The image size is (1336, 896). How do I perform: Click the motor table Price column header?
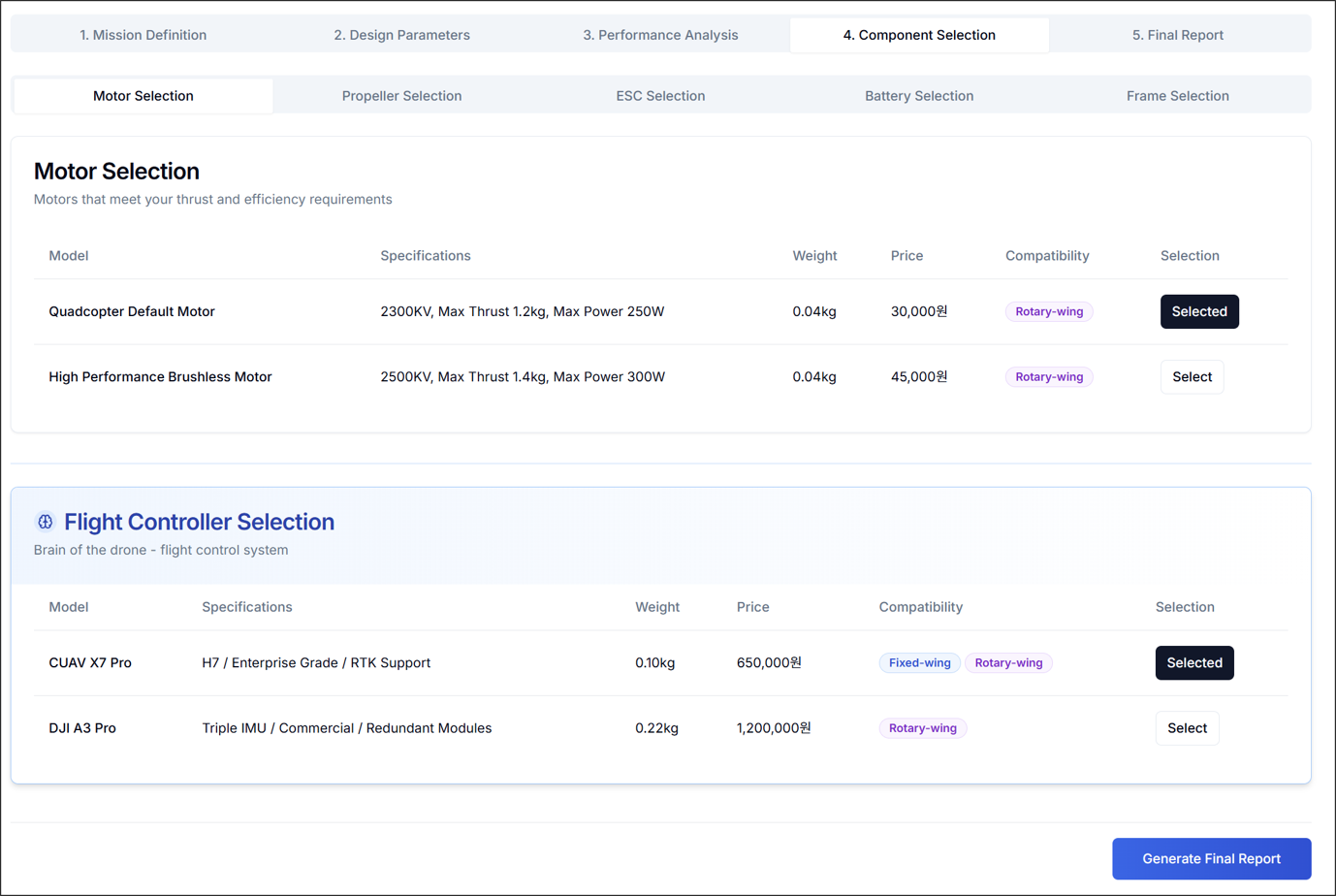coord(907,256)
